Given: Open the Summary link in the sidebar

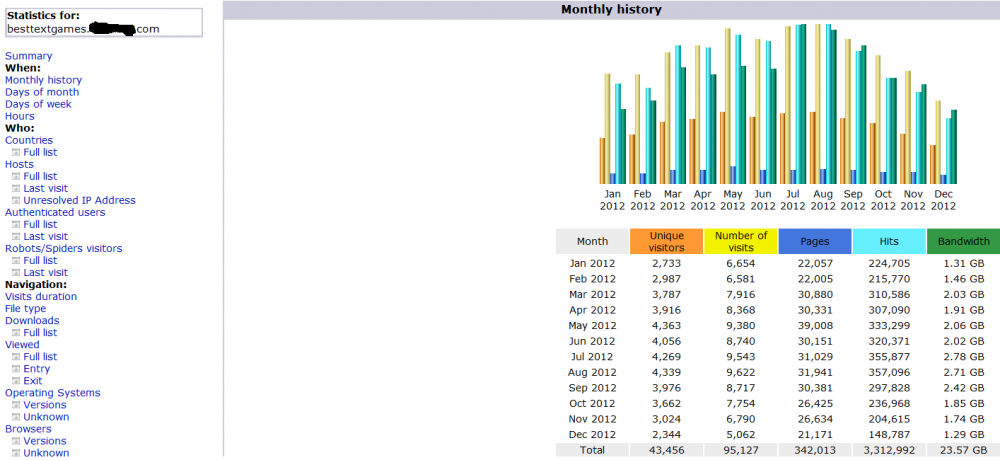Looking at the screenshot, I should point(28,56).
